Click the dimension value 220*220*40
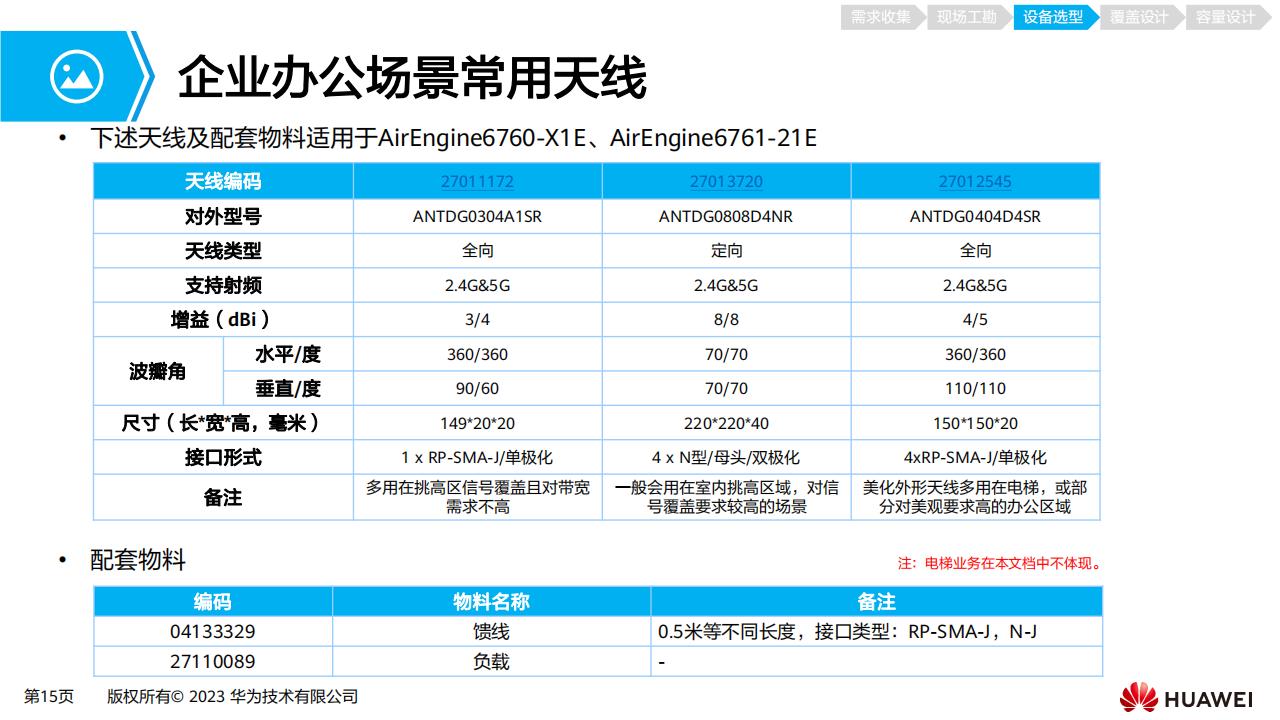1280x720 pixels. click(x=726, y=423)
